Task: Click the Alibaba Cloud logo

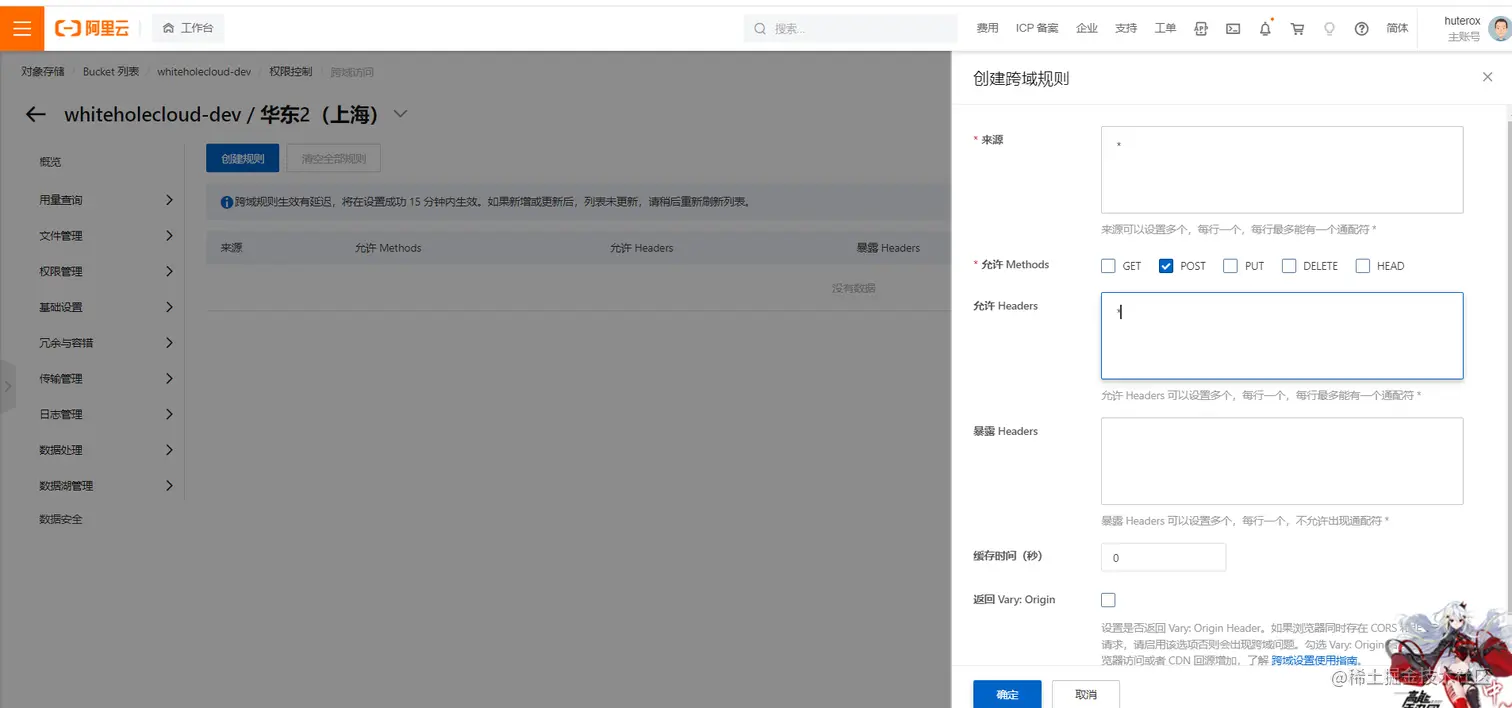Action: click(90, 27)
